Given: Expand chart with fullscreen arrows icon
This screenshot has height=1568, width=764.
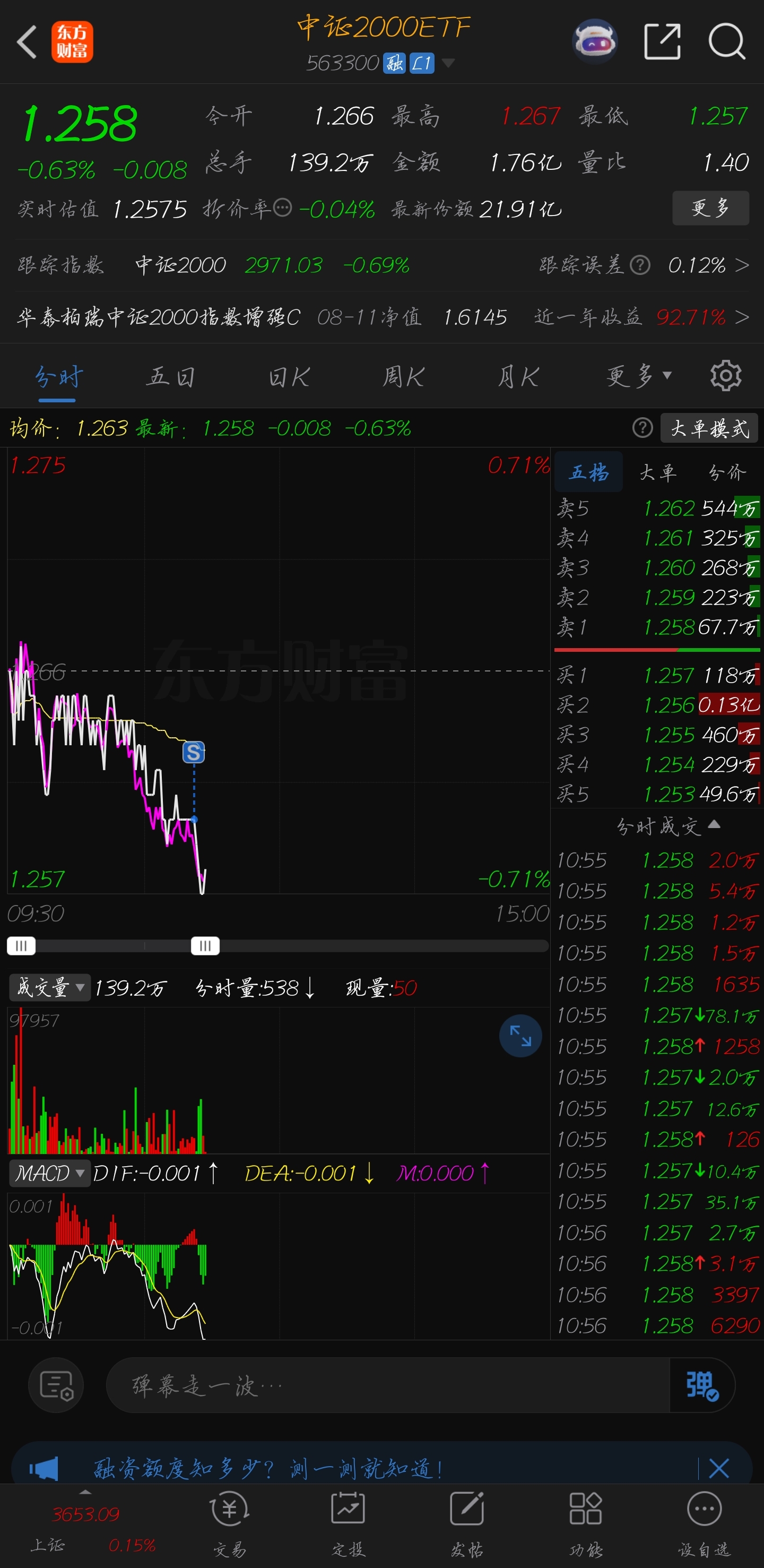Looking at the screenshot, I should point(520,1036).
